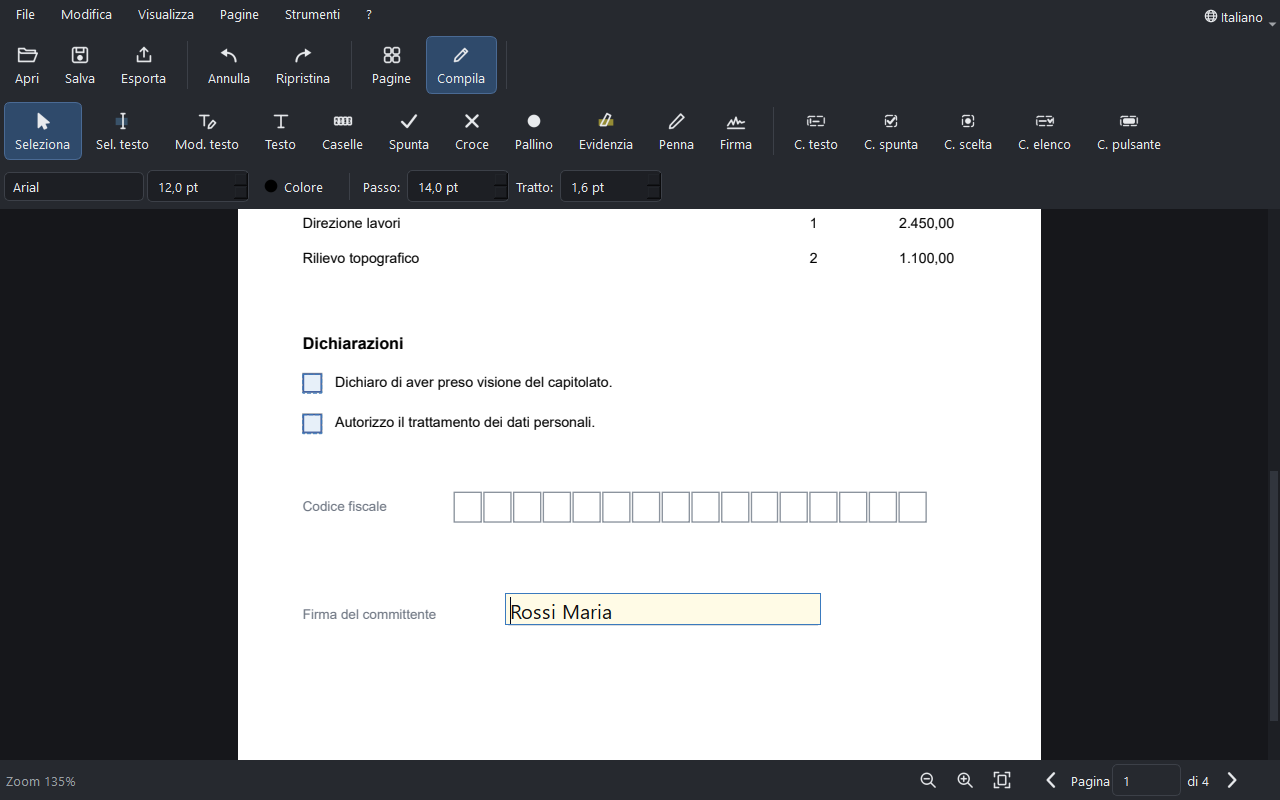This screenshot has width=1280, height=800.
Task: Select the Penna drawing tool
Action: (676, 131)
